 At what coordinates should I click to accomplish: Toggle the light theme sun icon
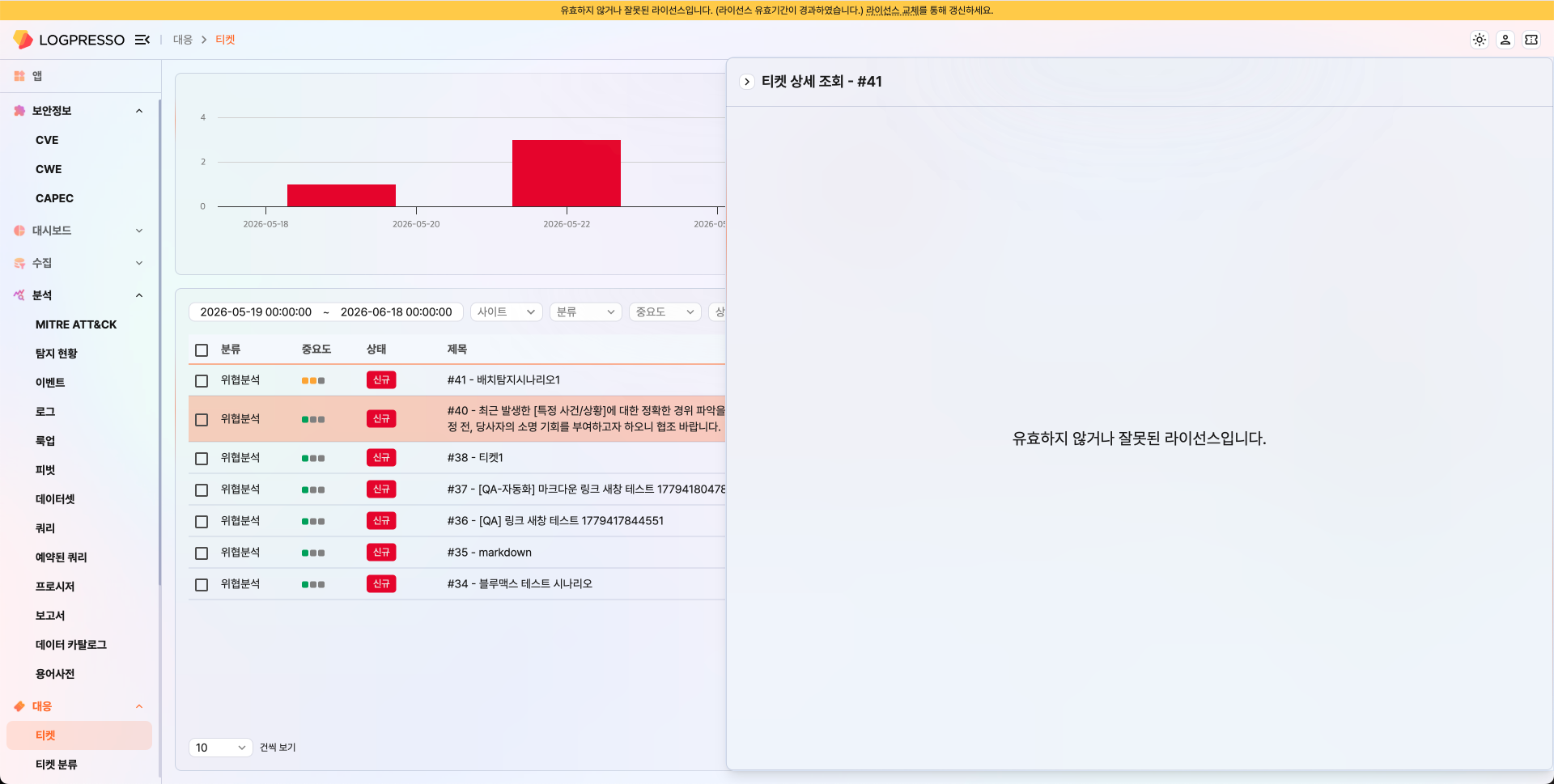[x=1480, y=40]
